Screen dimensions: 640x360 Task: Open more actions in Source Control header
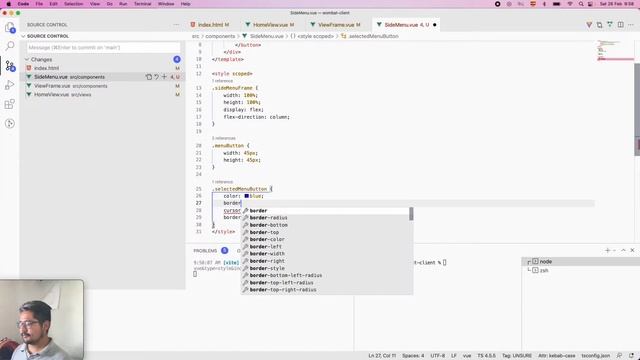coord(176,24)
